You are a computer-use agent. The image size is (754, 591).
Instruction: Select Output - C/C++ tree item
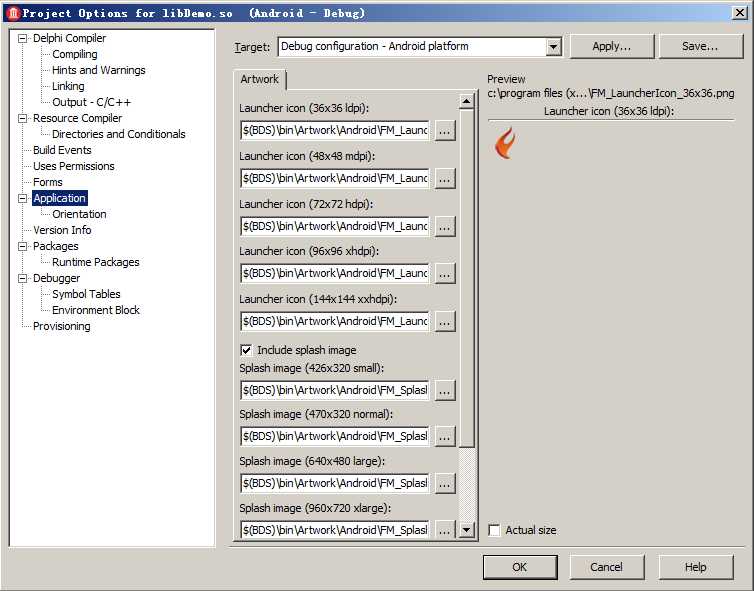(x=91, y=102)
